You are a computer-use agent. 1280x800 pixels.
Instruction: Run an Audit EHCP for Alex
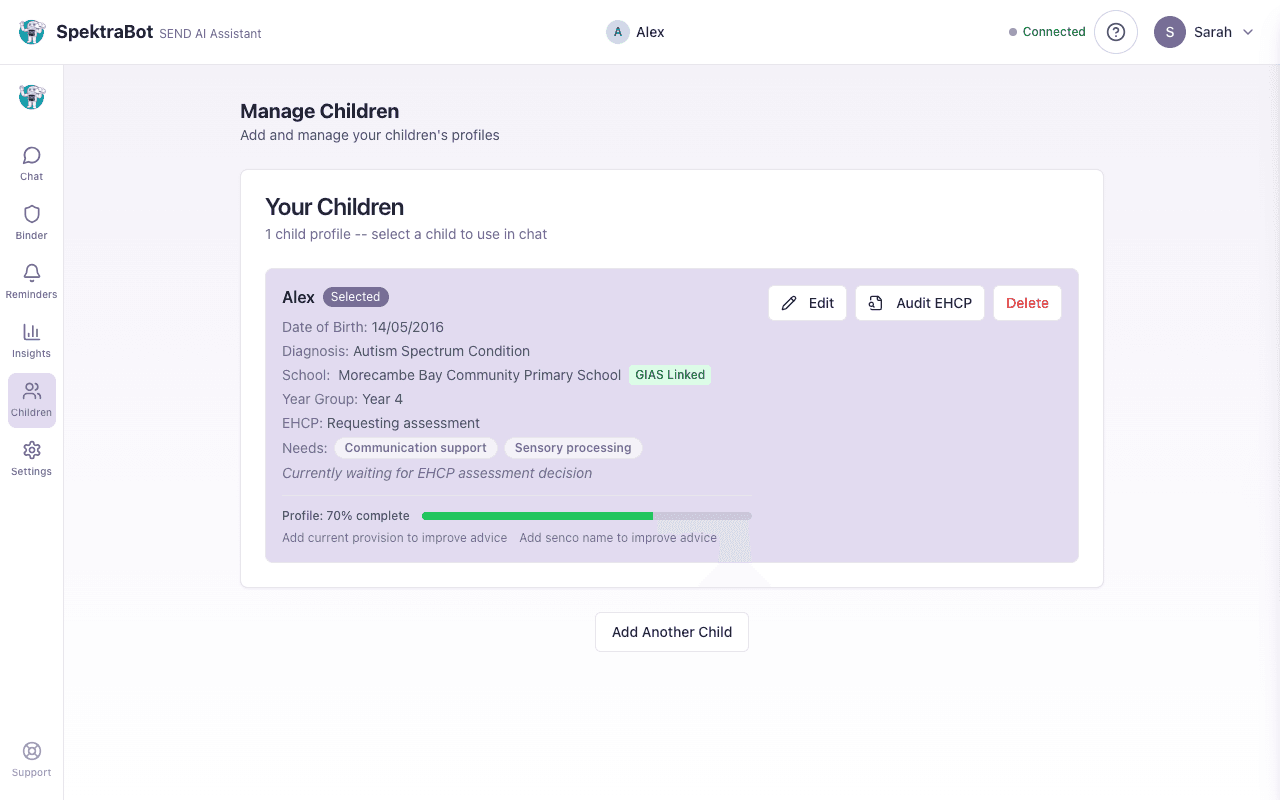click(919, 302)
